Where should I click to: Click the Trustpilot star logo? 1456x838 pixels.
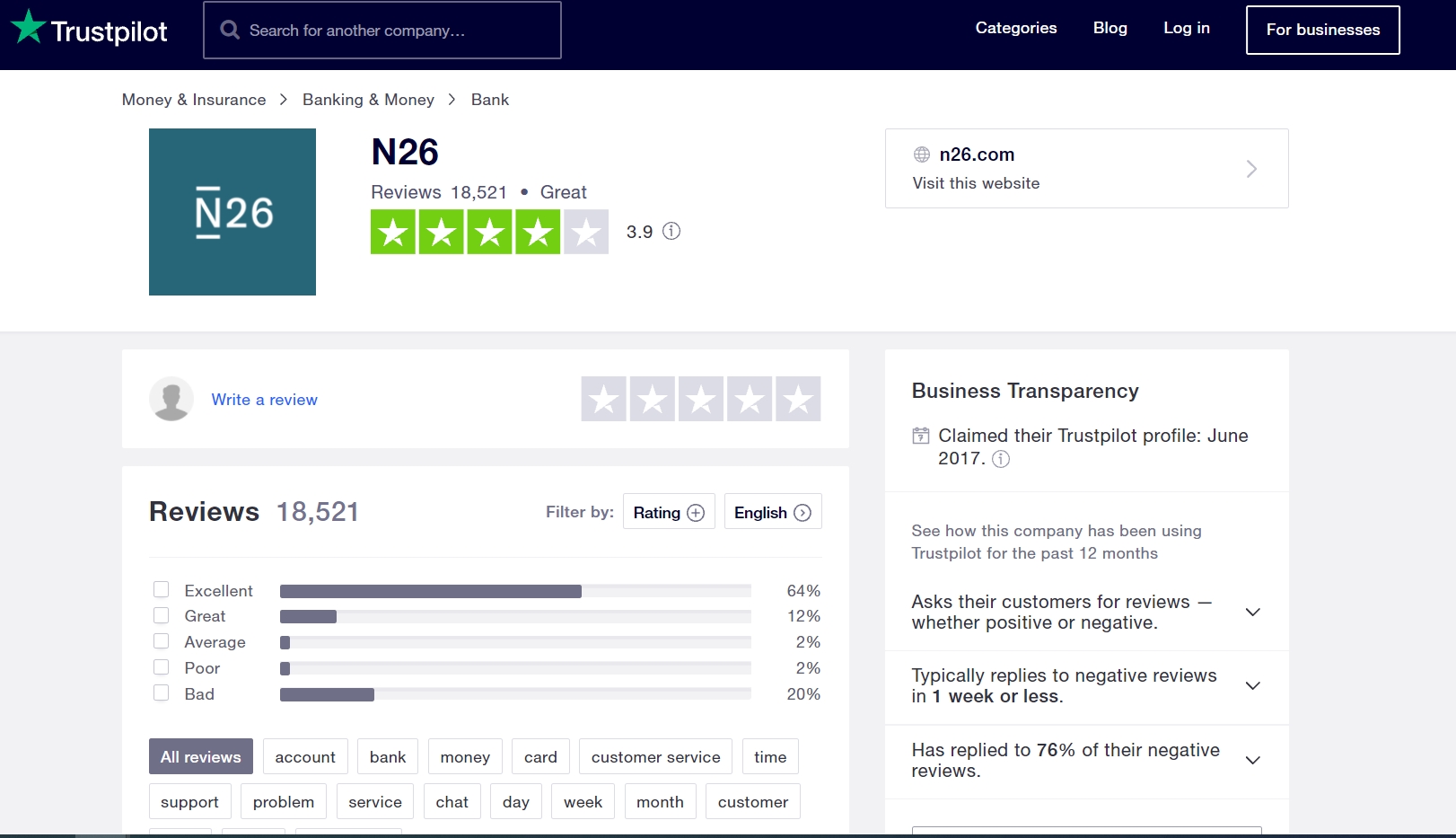point(28,27)
